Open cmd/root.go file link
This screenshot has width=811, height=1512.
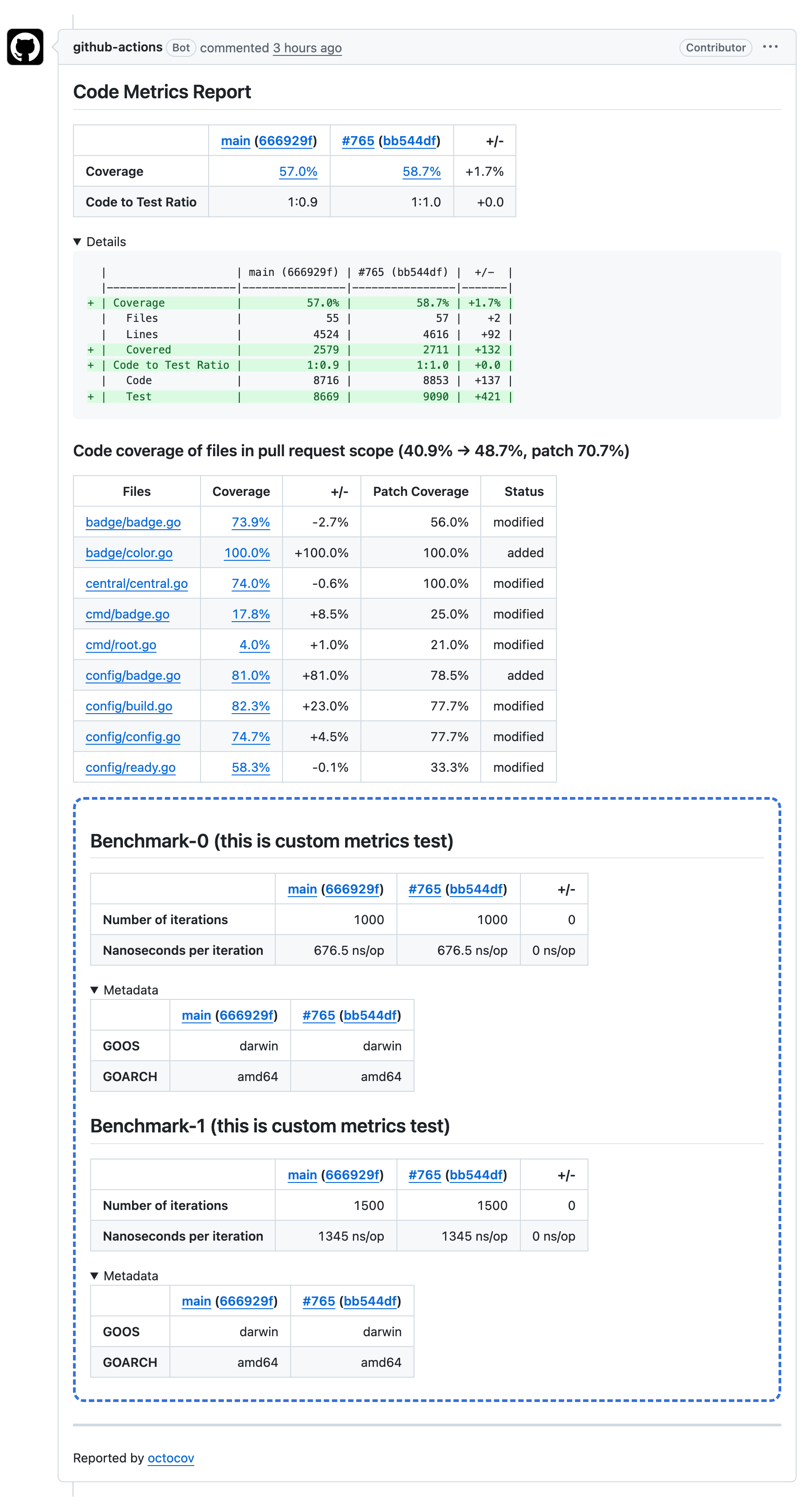coord(121,645)
